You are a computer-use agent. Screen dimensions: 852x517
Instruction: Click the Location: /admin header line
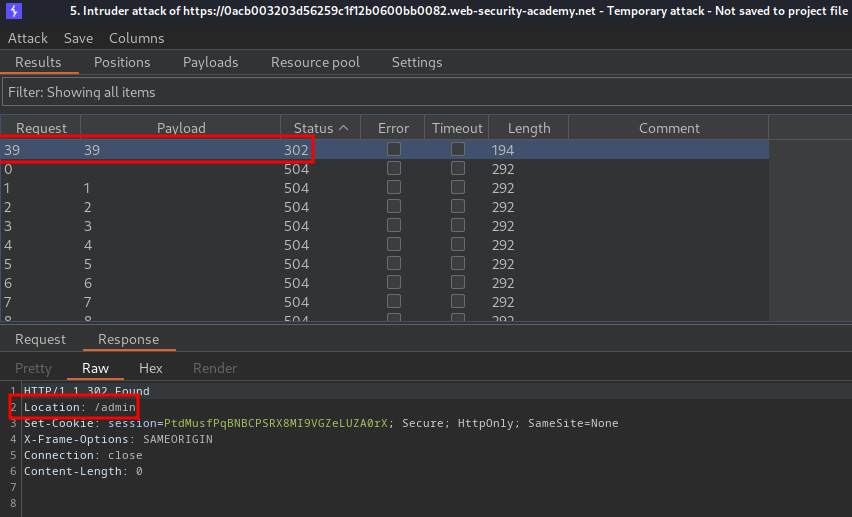80,407
